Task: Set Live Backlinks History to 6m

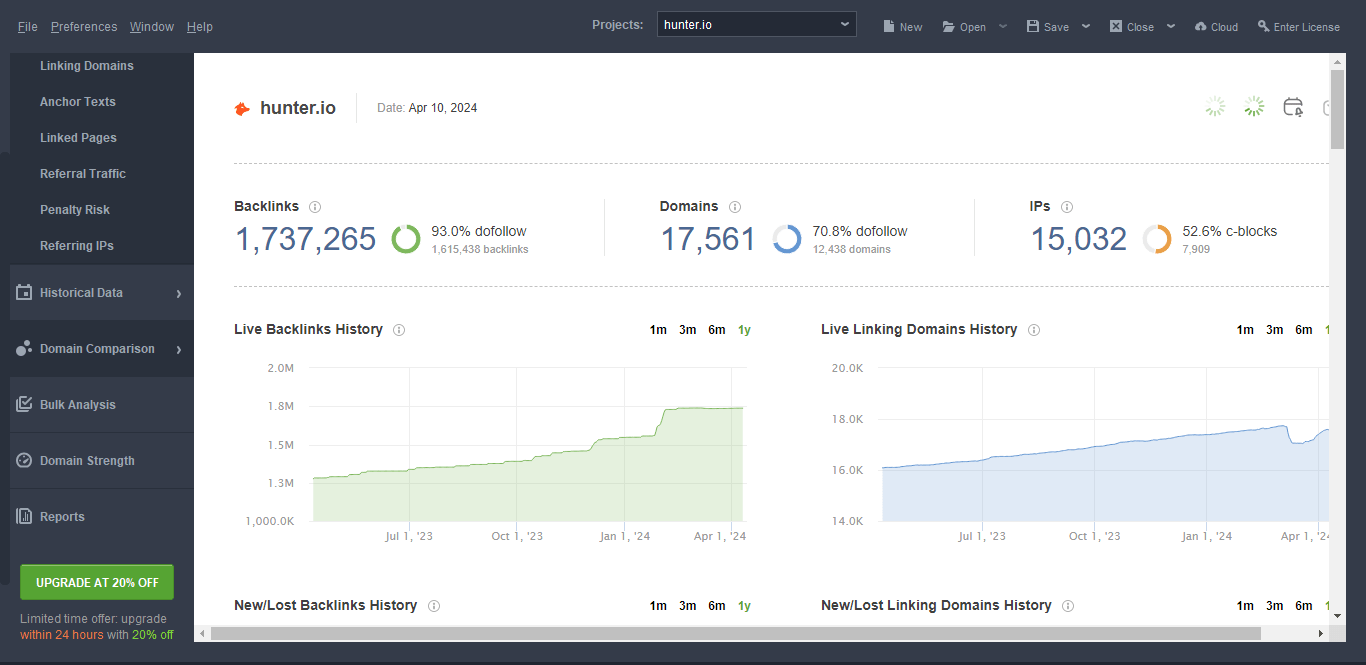Action: (x=717, y=330)
